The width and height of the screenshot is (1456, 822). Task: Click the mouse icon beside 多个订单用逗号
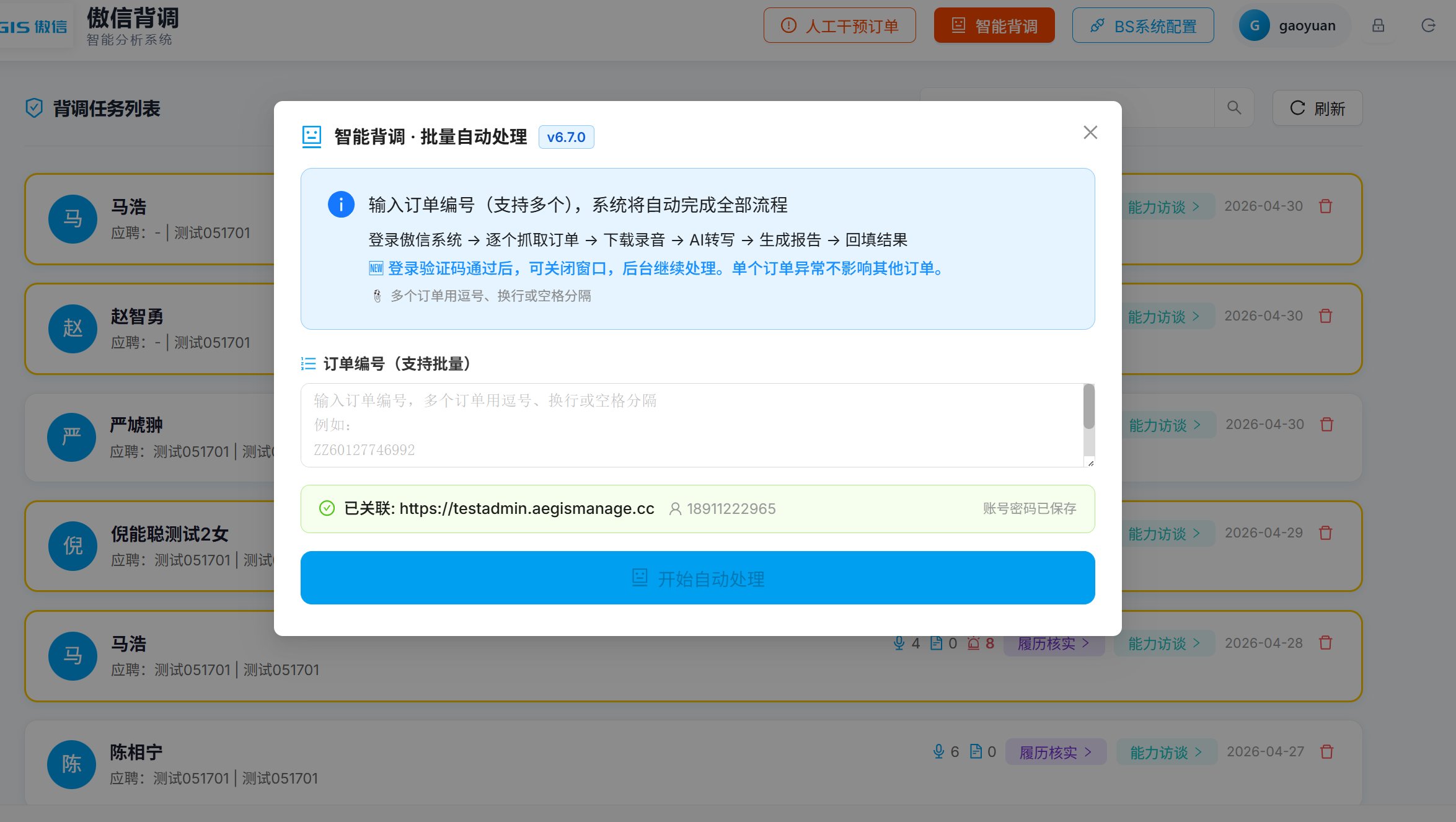point(377,296)
